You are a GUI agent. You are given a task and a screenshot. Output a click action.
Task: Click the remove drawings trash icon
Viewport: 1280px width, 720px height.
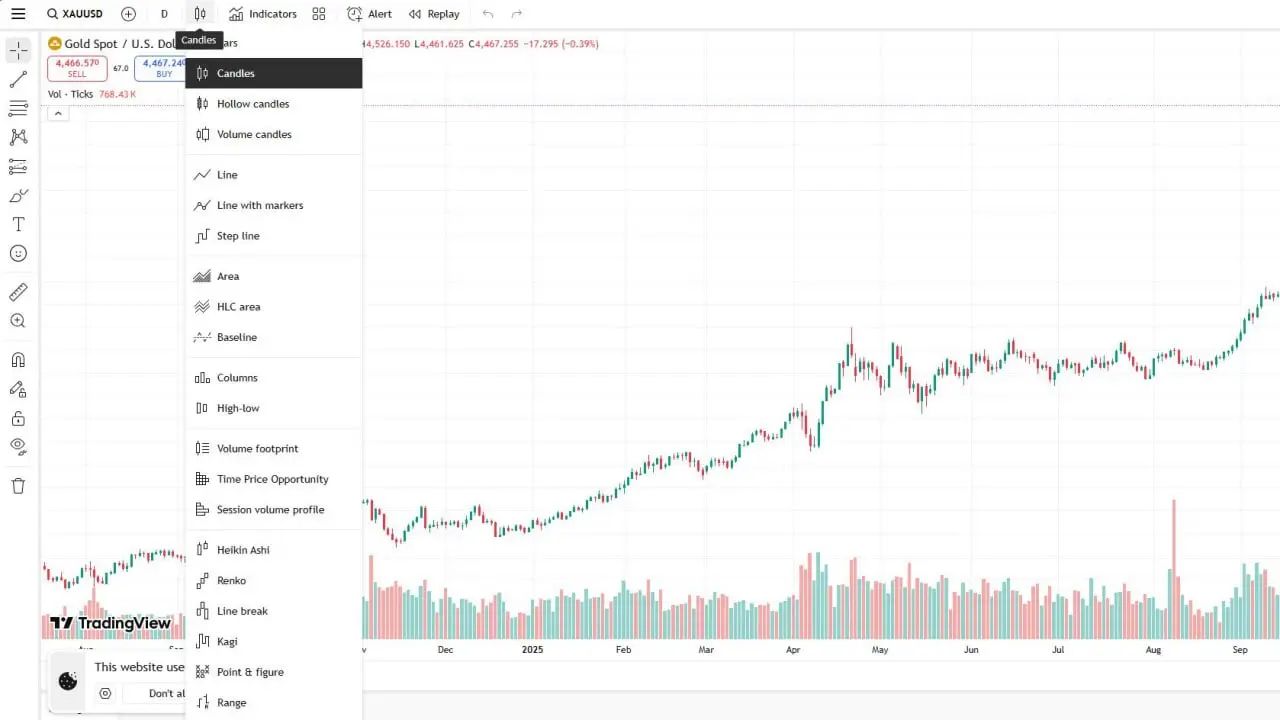[18, 486]
